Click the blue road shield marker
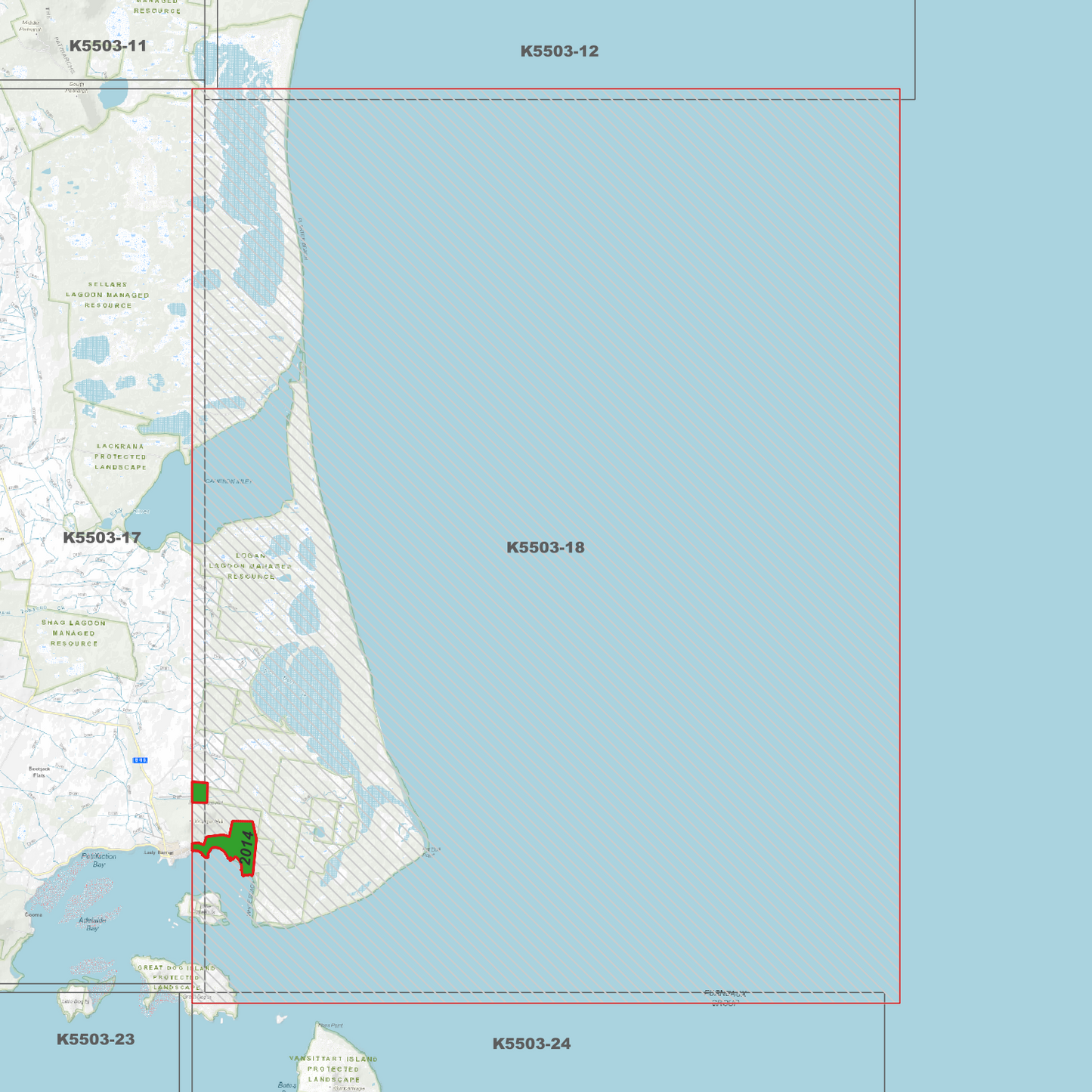This screenshot has height=1092, width=1092. (x=141, y=760)
